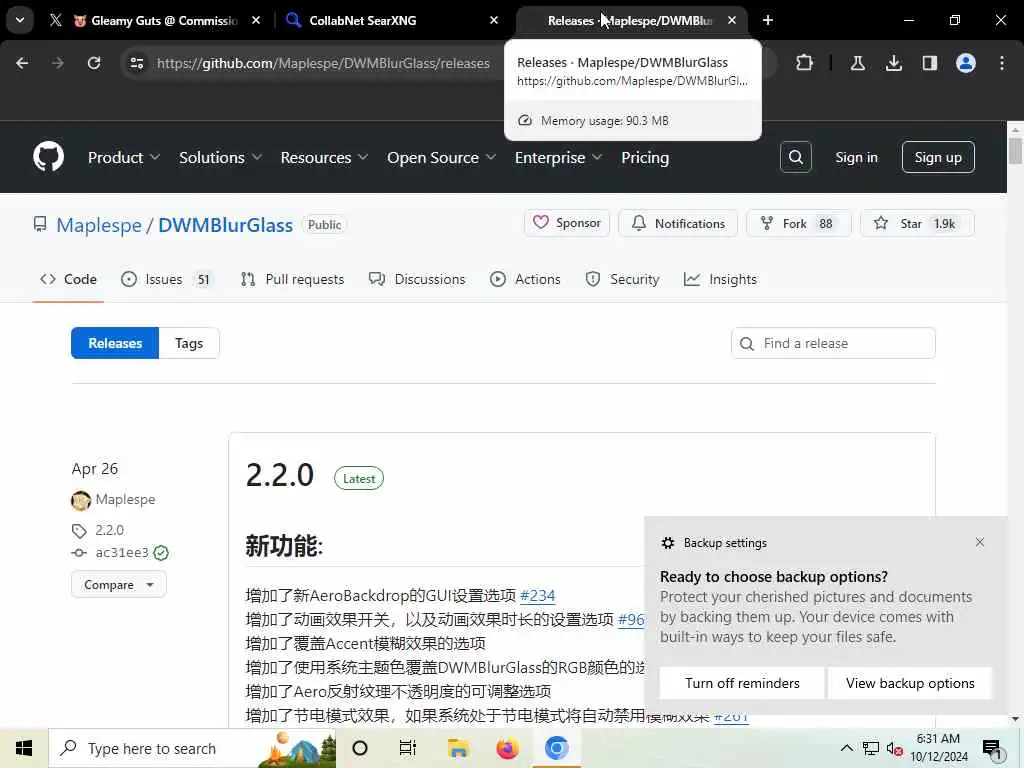This screenshot has width=1024, height=768.
Task: Star the repository with Star button
Action: point(917,223)
